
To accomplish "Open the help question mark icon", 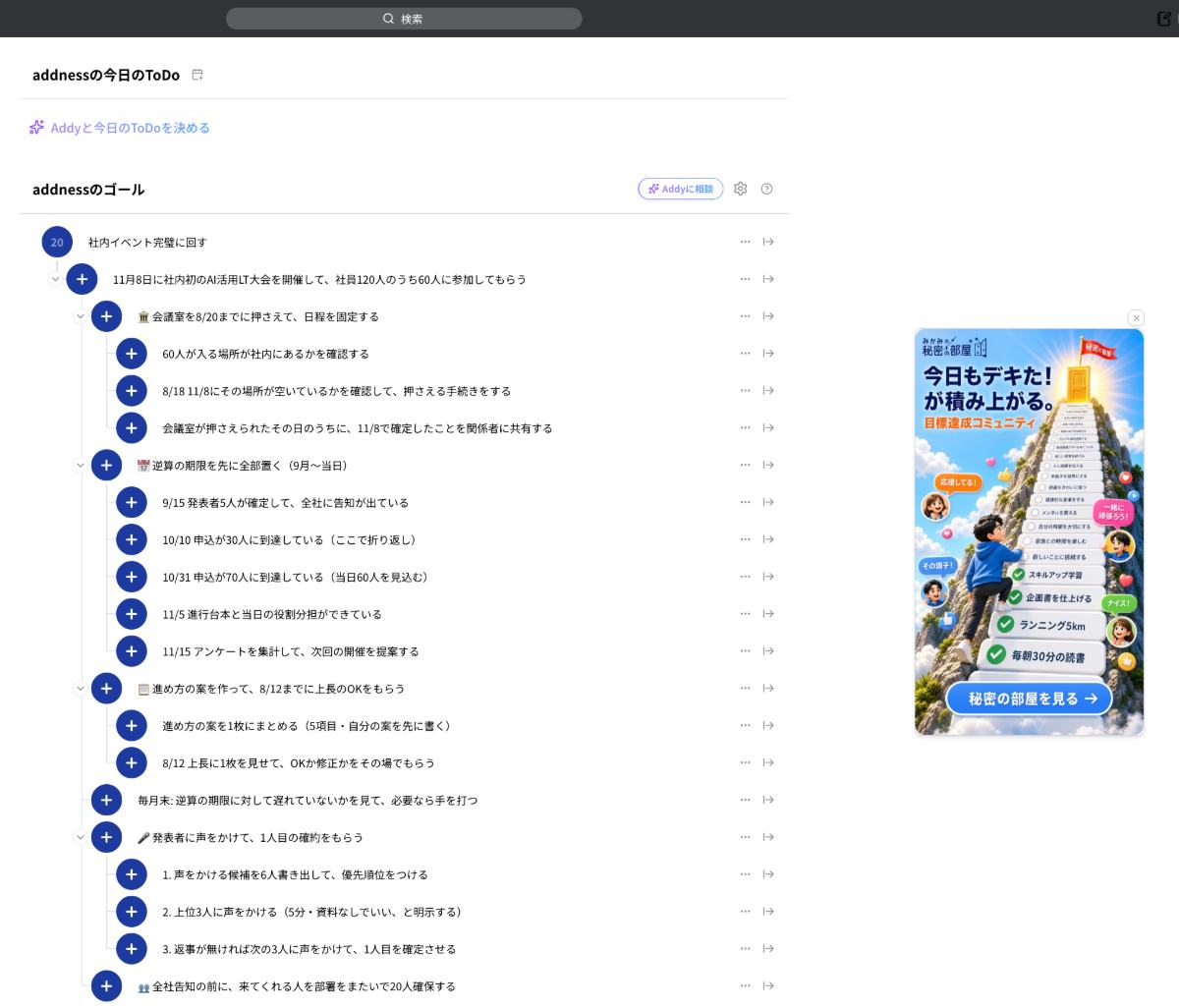I will pos(767,189).
